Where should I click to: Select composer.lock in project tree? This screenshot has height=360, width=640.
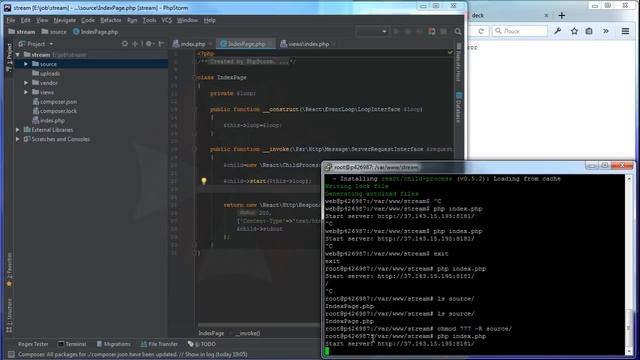click(55, 111)
